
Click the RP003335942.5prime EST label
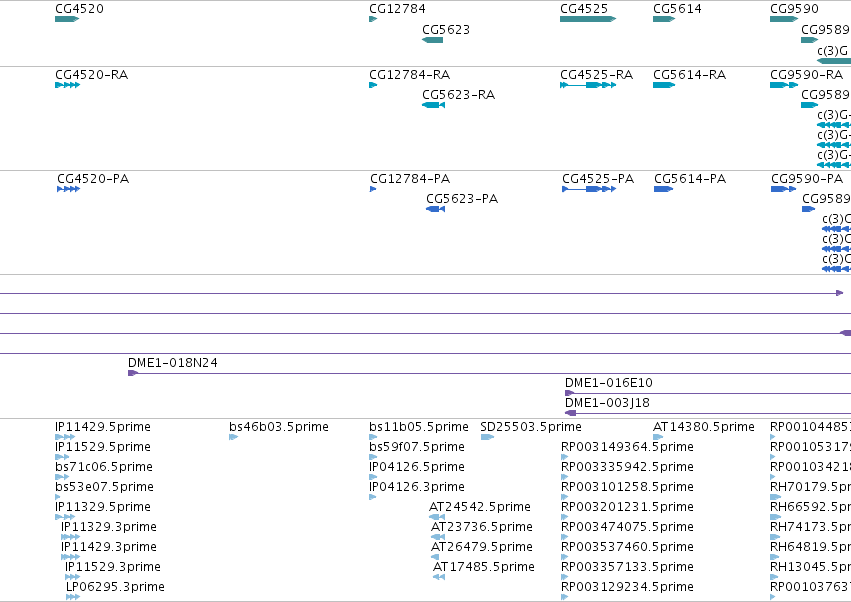click(627, 467)
